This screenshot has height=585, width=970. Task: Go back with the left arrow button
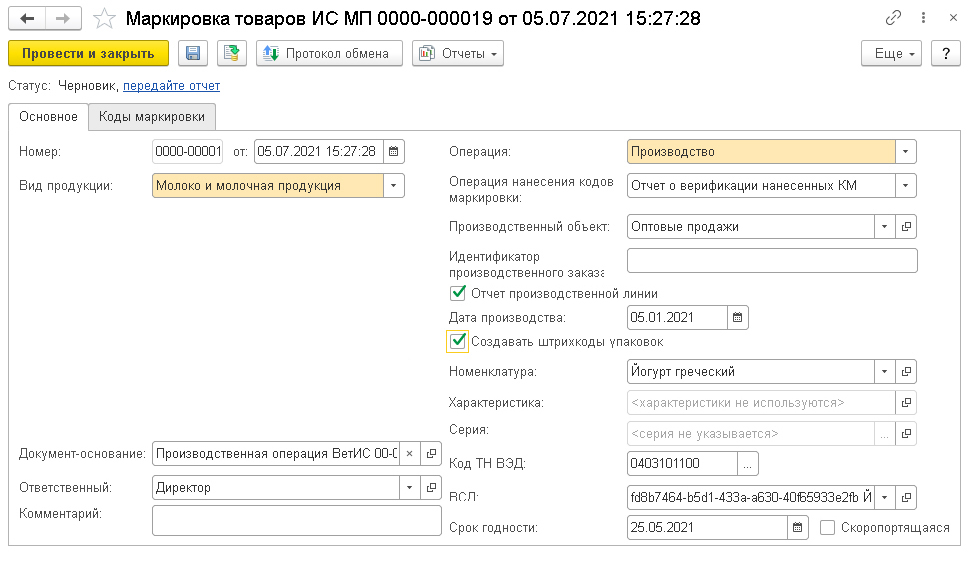click(27, 19)
